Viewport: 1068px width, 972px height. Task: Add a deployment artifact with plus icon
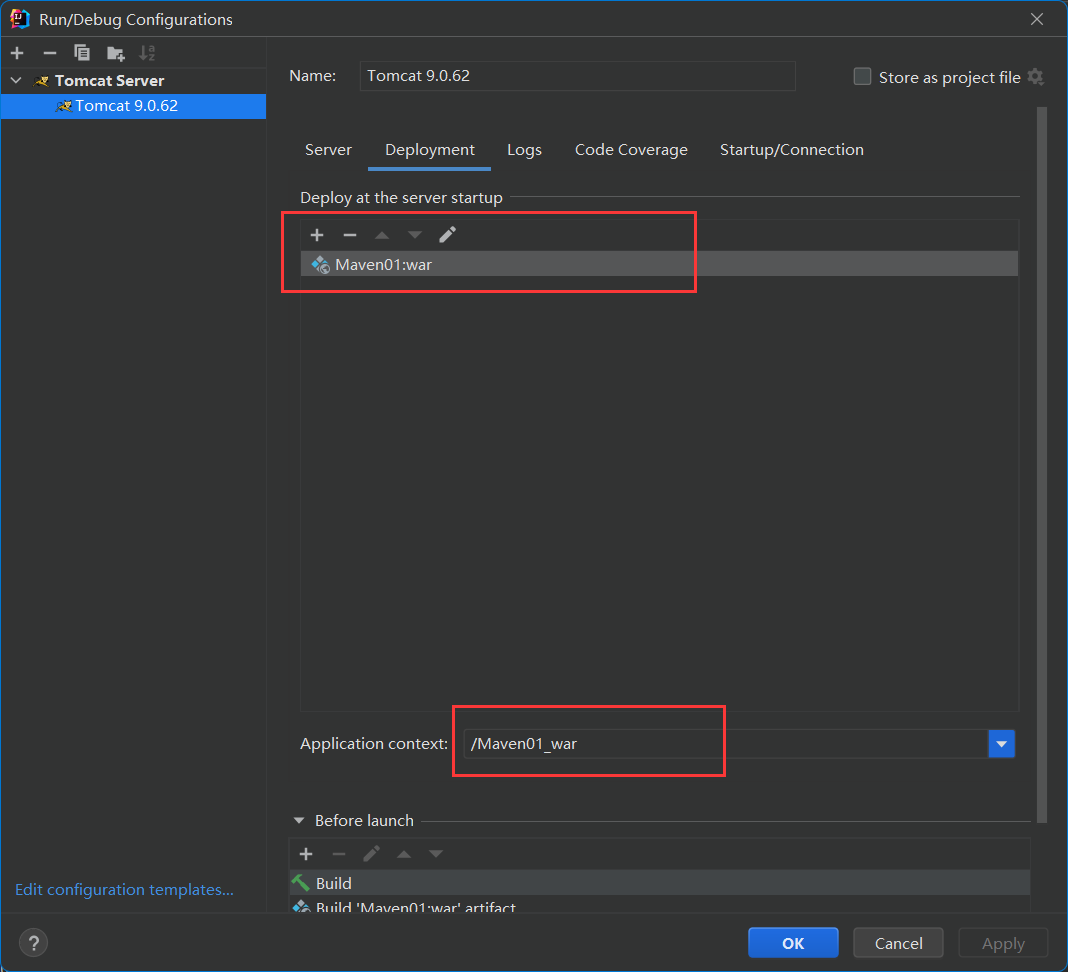point(317,235)
